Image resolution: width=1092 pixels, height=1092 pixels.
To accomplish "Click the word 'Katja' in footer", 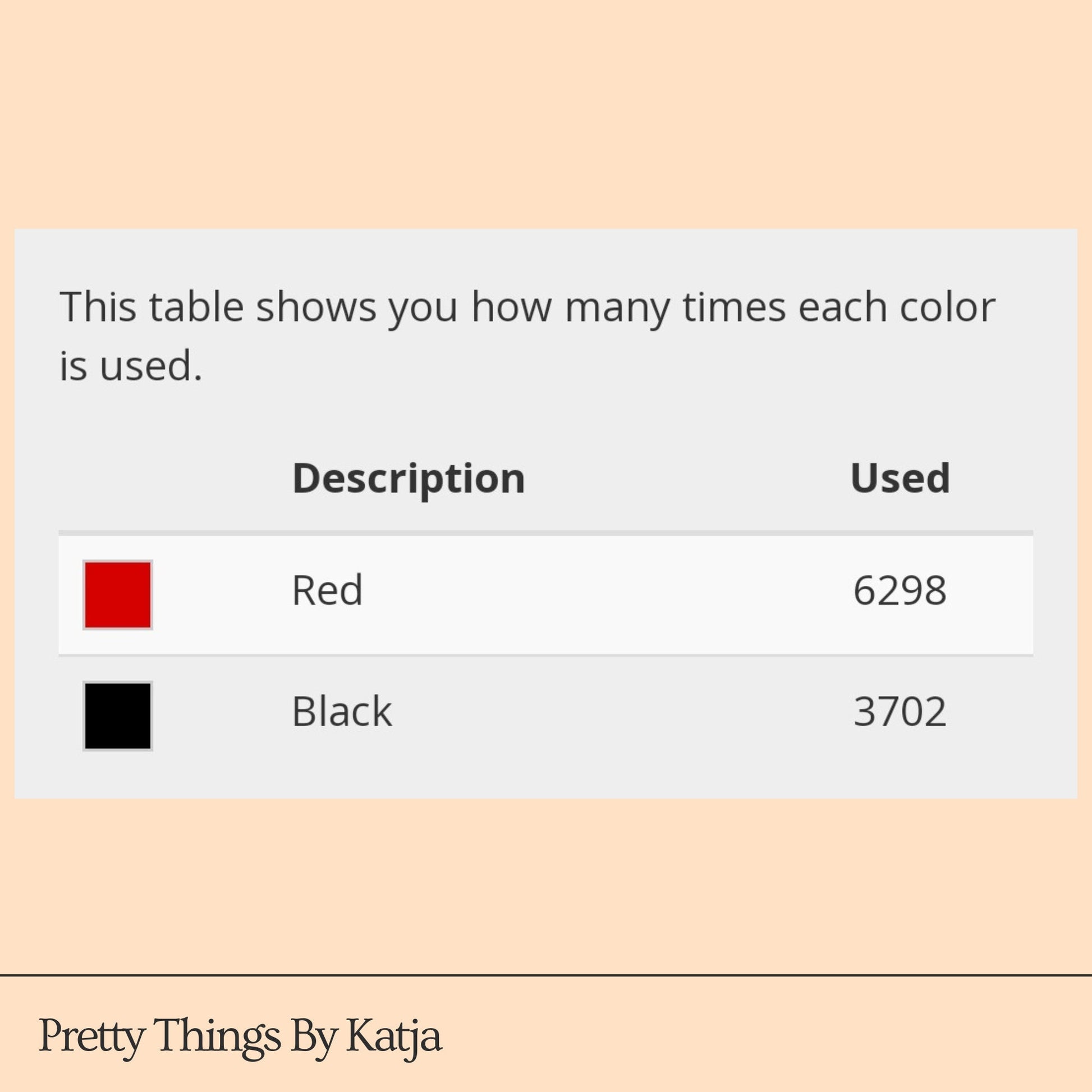I will click(x=394, y=1036).
